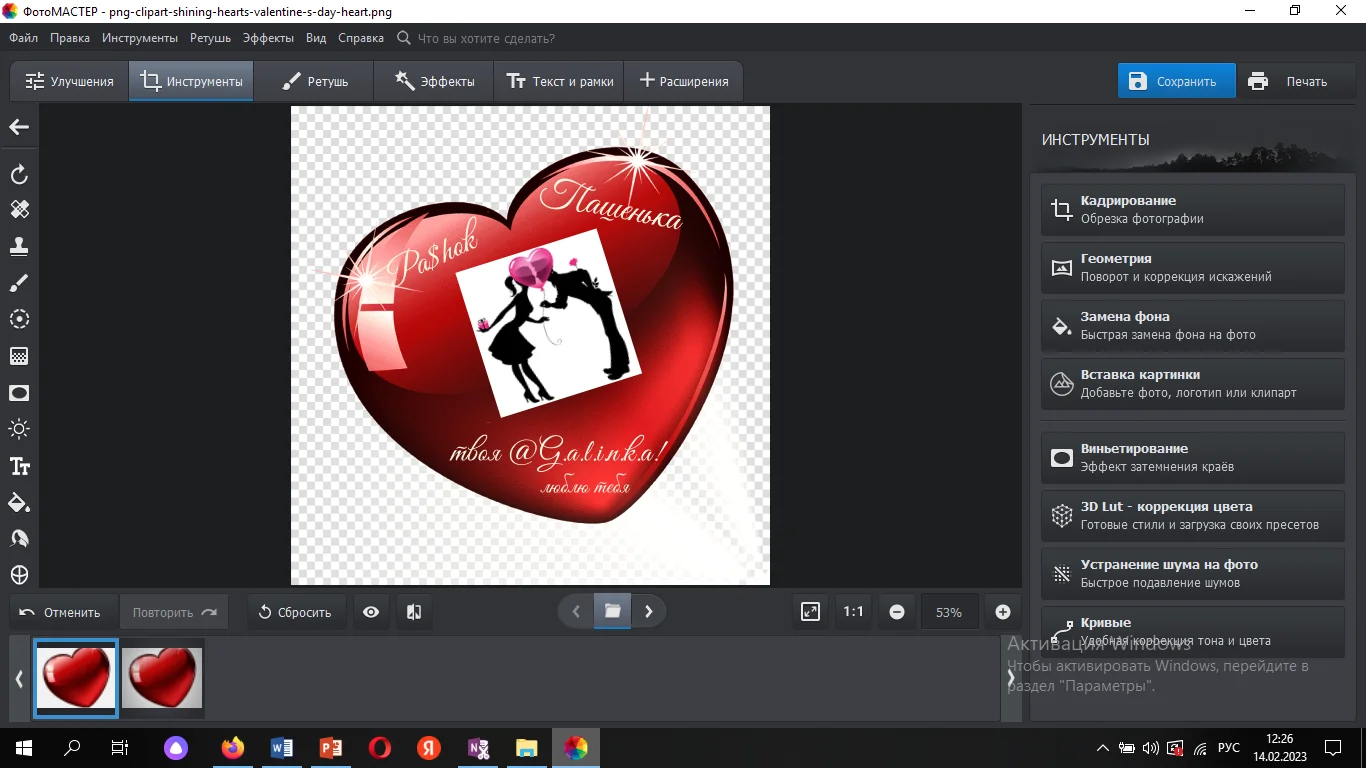Select the healing brush (bandage) tool

tap(19, 209)
